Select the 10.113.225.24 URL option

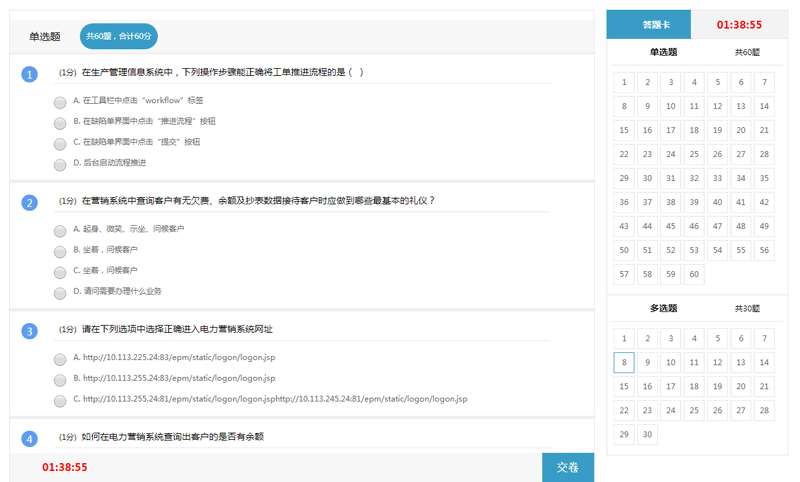point(60,358)
